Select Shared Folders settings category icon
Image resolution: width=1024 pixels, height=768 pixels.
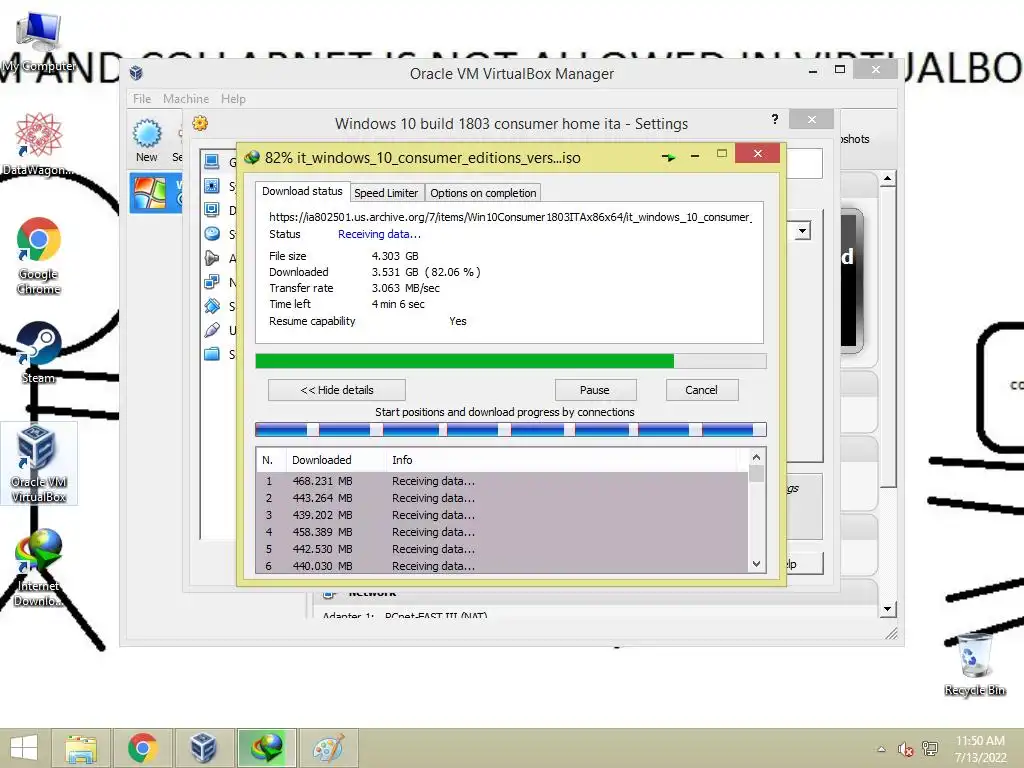point(212,354)
